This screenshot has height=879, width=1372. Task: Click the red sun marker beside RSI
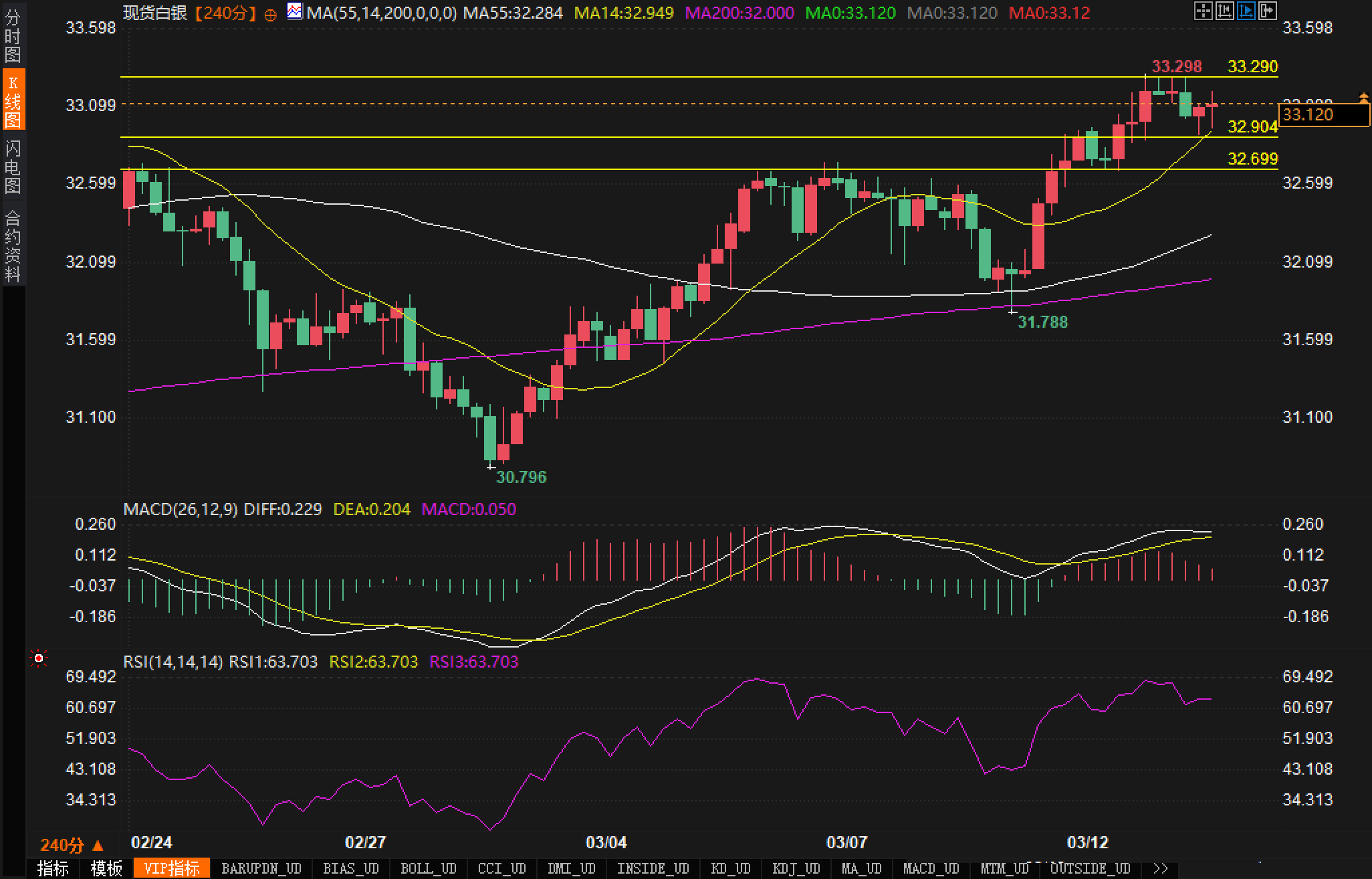[39, 659]
